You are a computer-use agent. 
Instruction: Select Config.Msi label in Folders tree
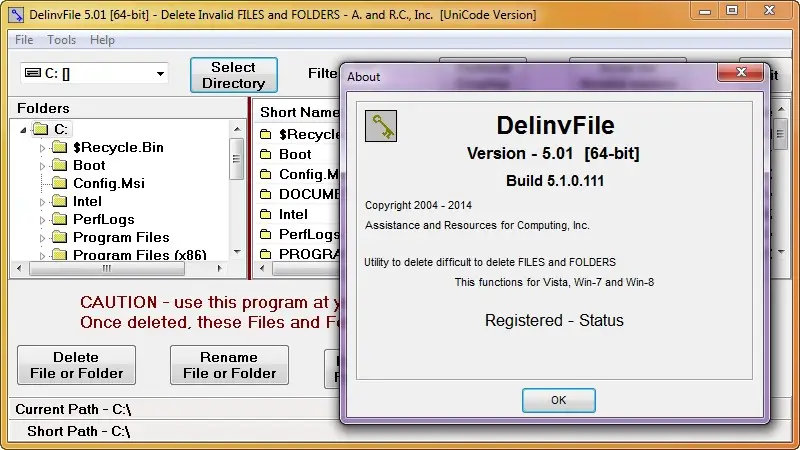(x=109, y=183)
